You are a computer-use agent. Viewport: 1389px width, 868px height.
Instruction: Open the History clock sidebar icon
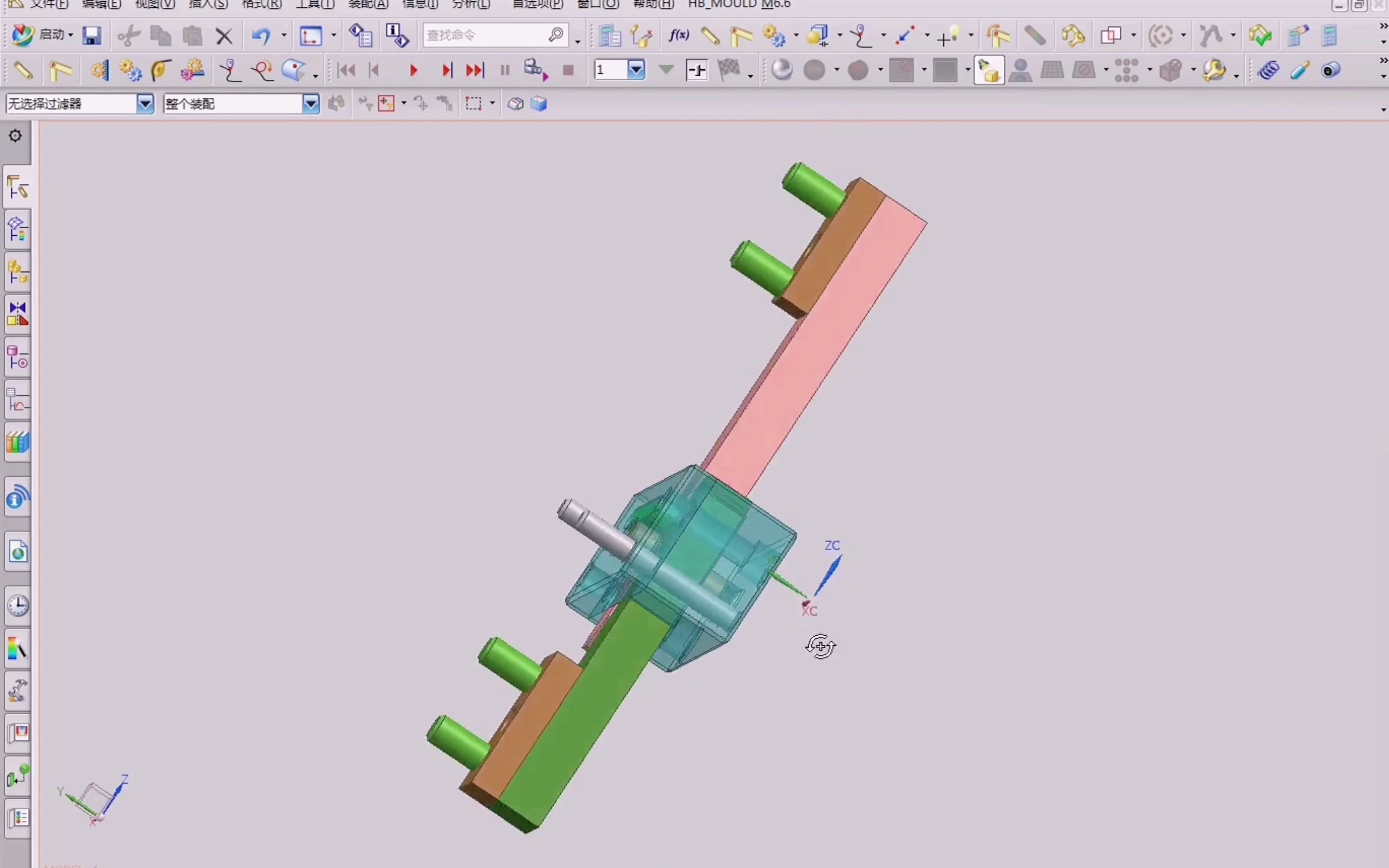tap(17, 605)
